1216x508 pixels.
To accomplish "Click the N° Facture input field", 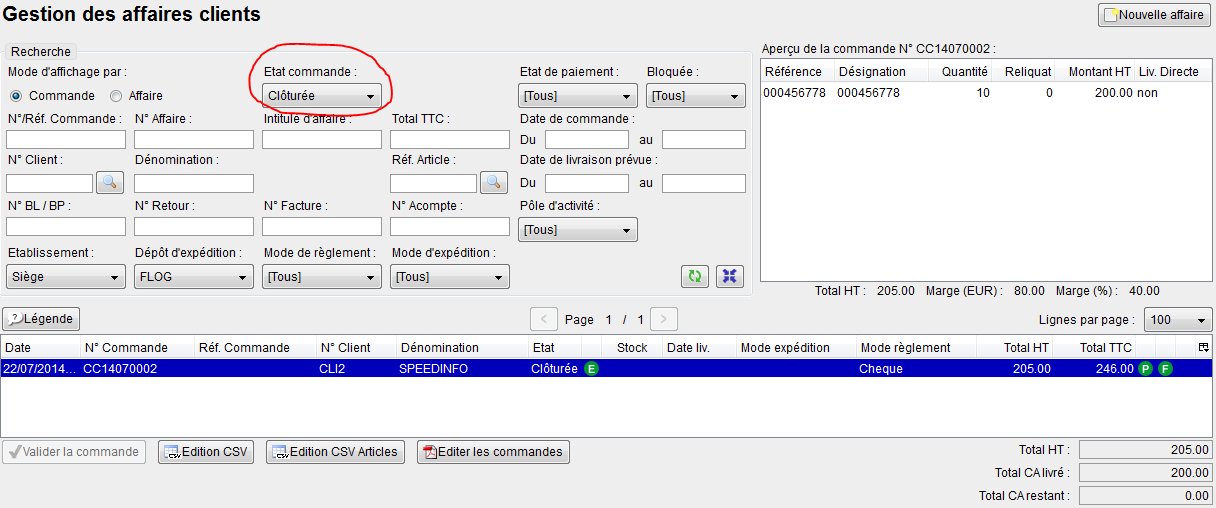I will point(322,226).
